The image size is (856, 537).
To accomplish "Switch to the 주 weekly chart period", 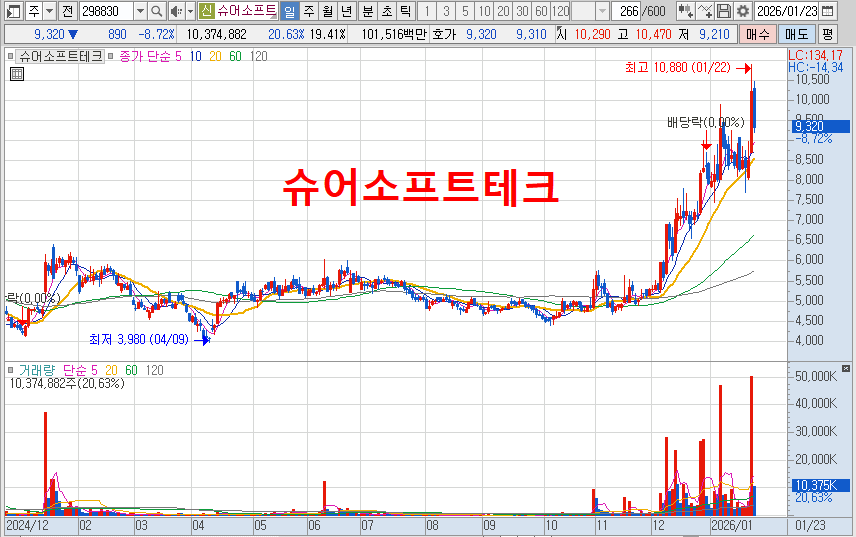I will [x=309, y=11].
